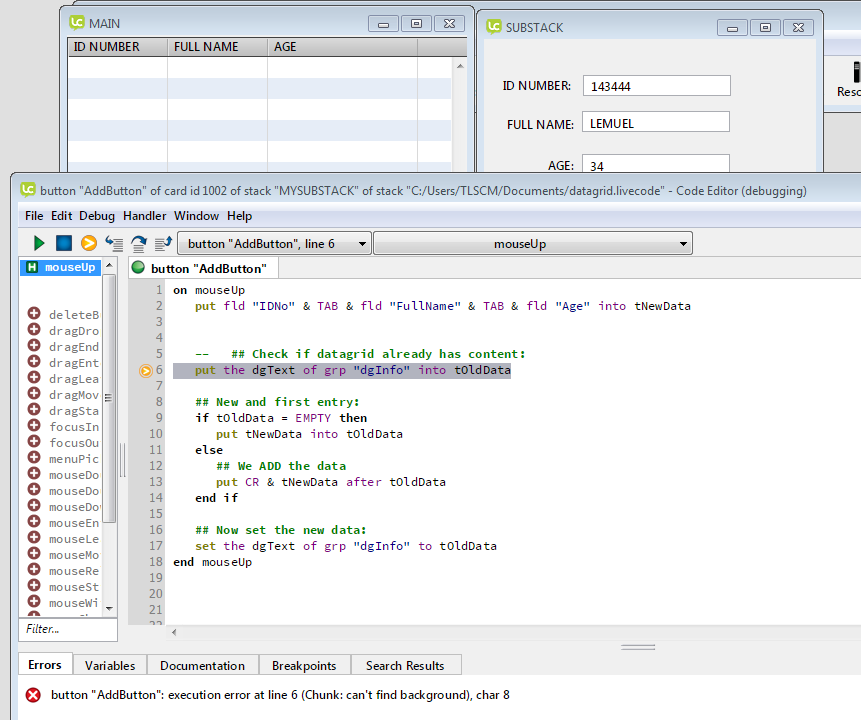Select the mouseUp handler in the list
The image size is (861, 720).
68,267
